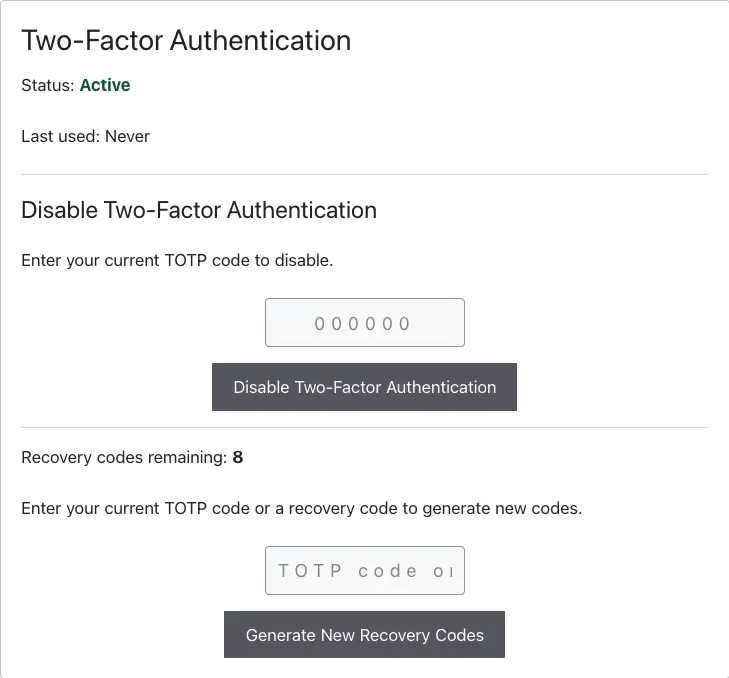Click the word 'TOTP' in the disable instruction

point(186,260)
